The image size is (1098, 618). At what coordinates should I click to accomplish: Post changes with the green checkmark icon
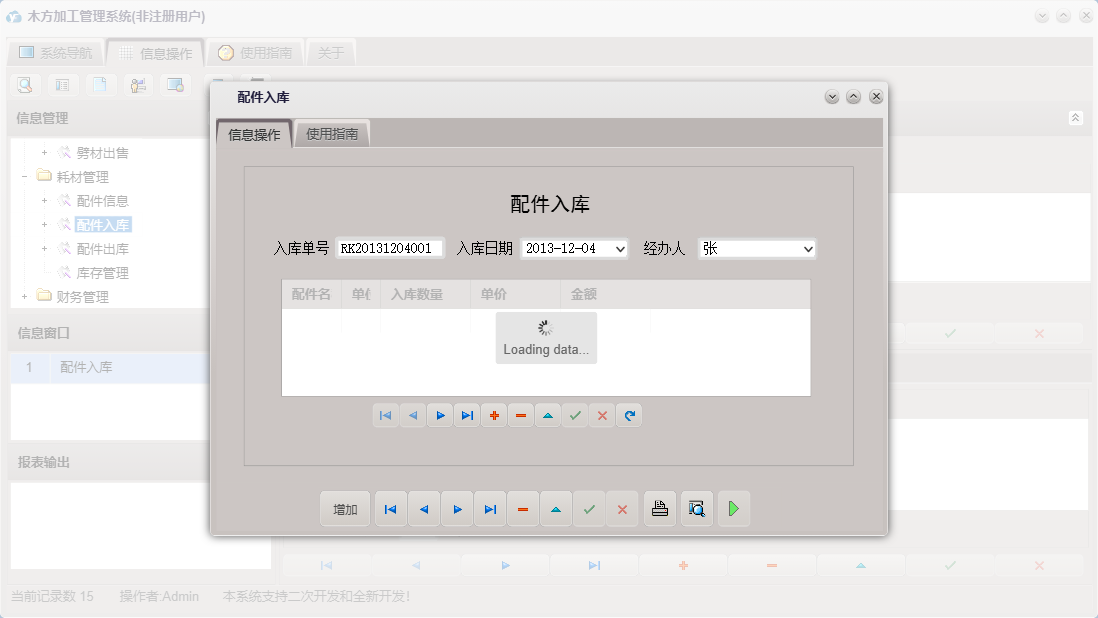click(x=574, y=415)
